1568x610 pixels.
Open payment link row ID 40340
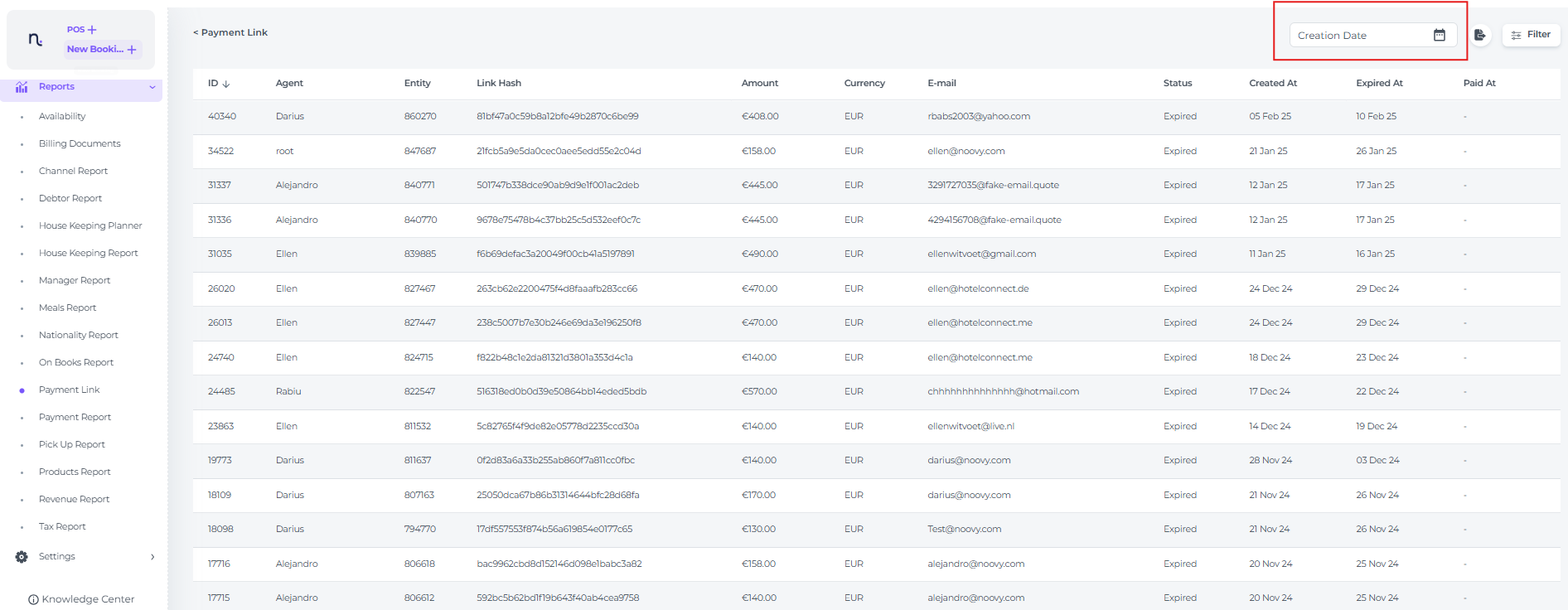point(222,117)
